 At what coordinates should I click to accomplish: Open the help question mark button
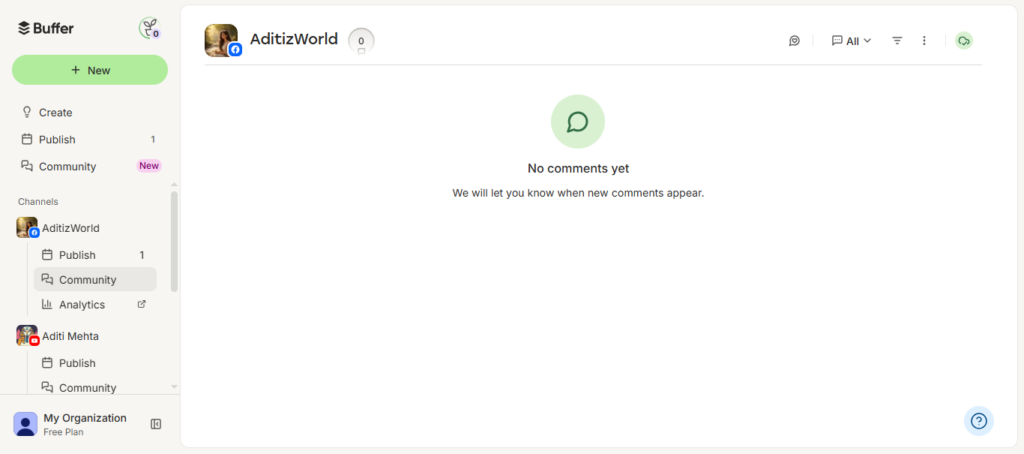[979, 421]
